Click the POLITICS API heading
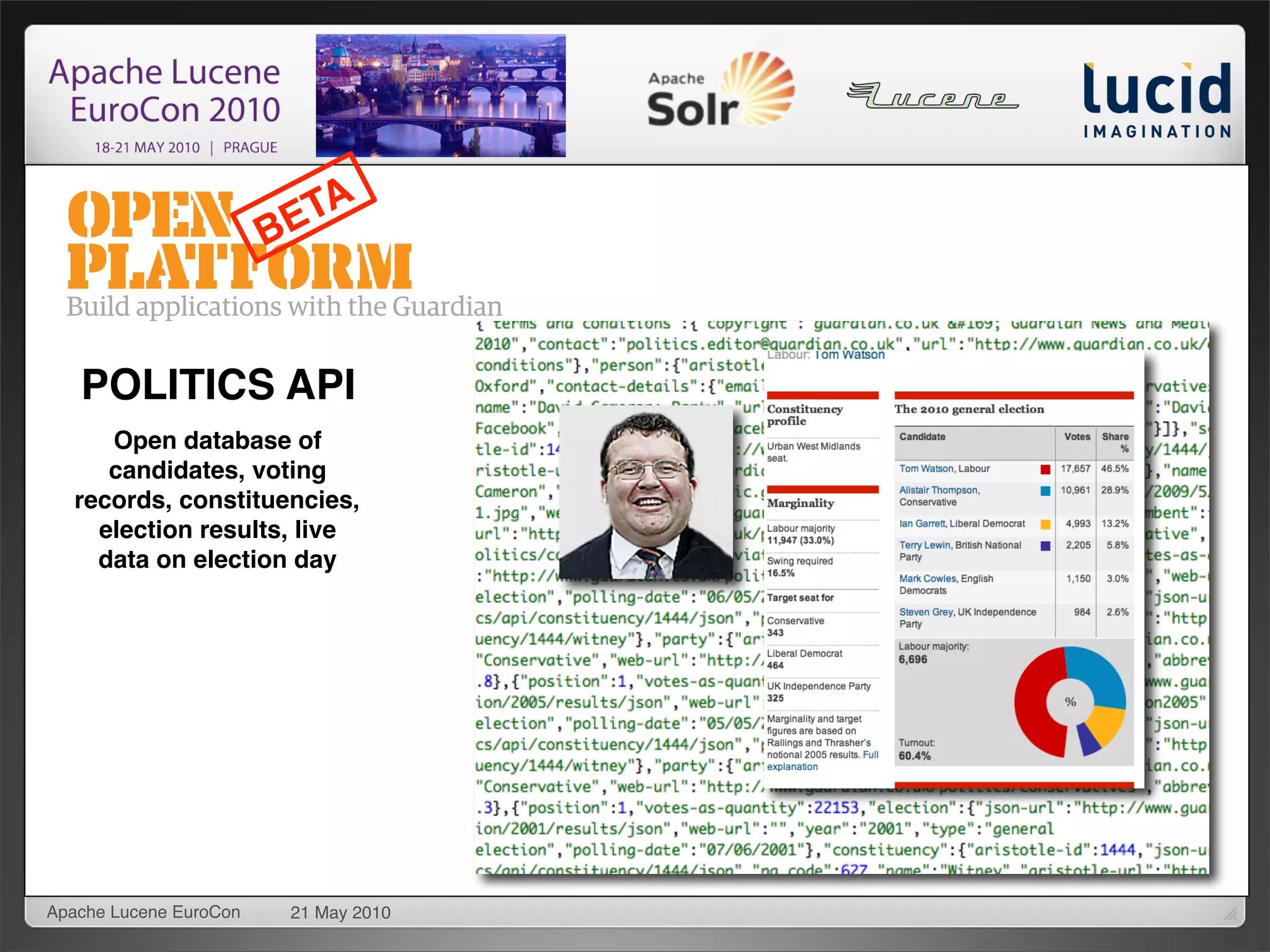Screen dimensions: 1270x952 (218, 384)
